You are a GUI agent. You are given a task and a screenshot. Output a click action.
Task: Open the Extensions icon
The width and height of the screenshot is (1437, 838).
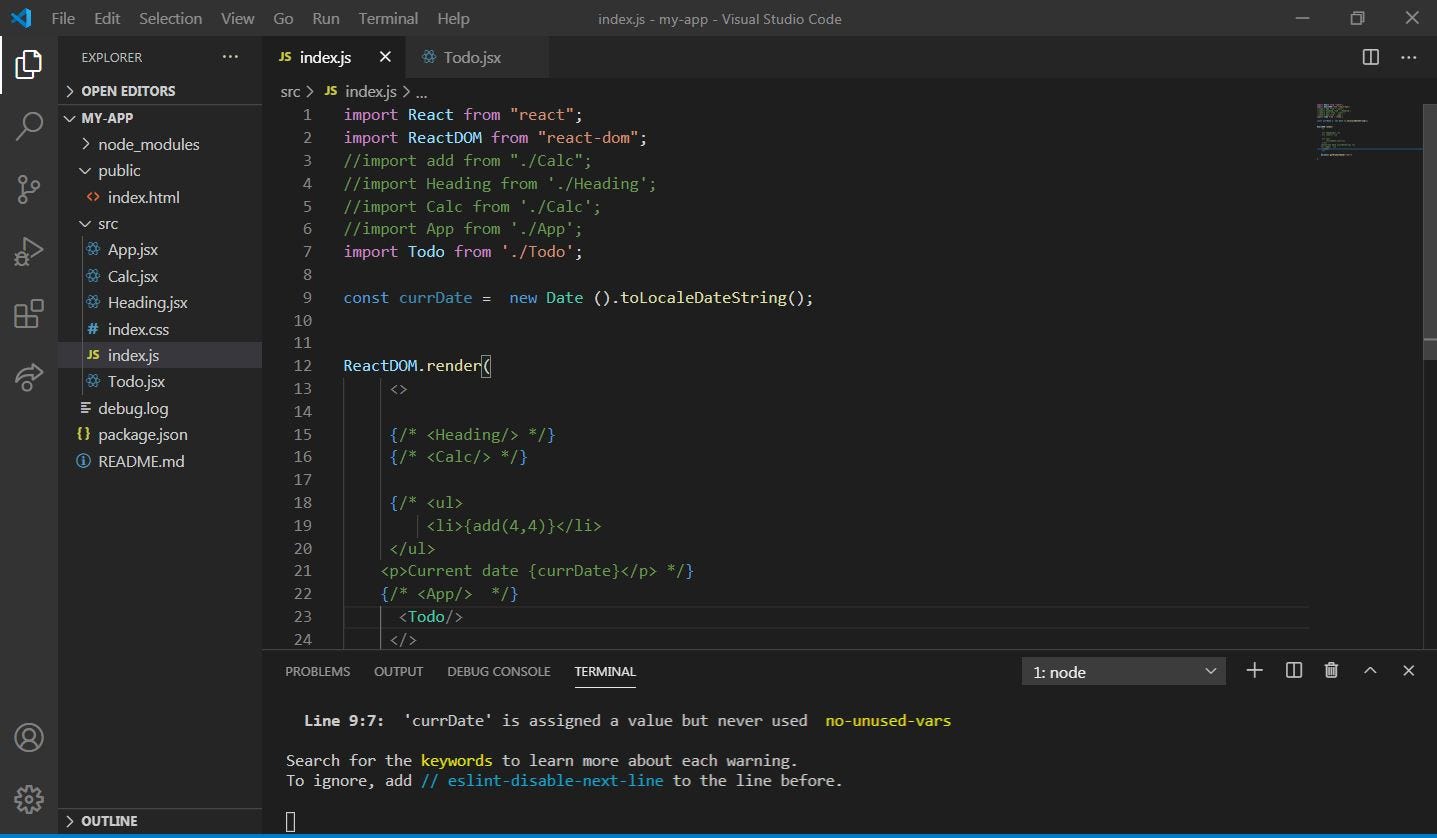27,313
